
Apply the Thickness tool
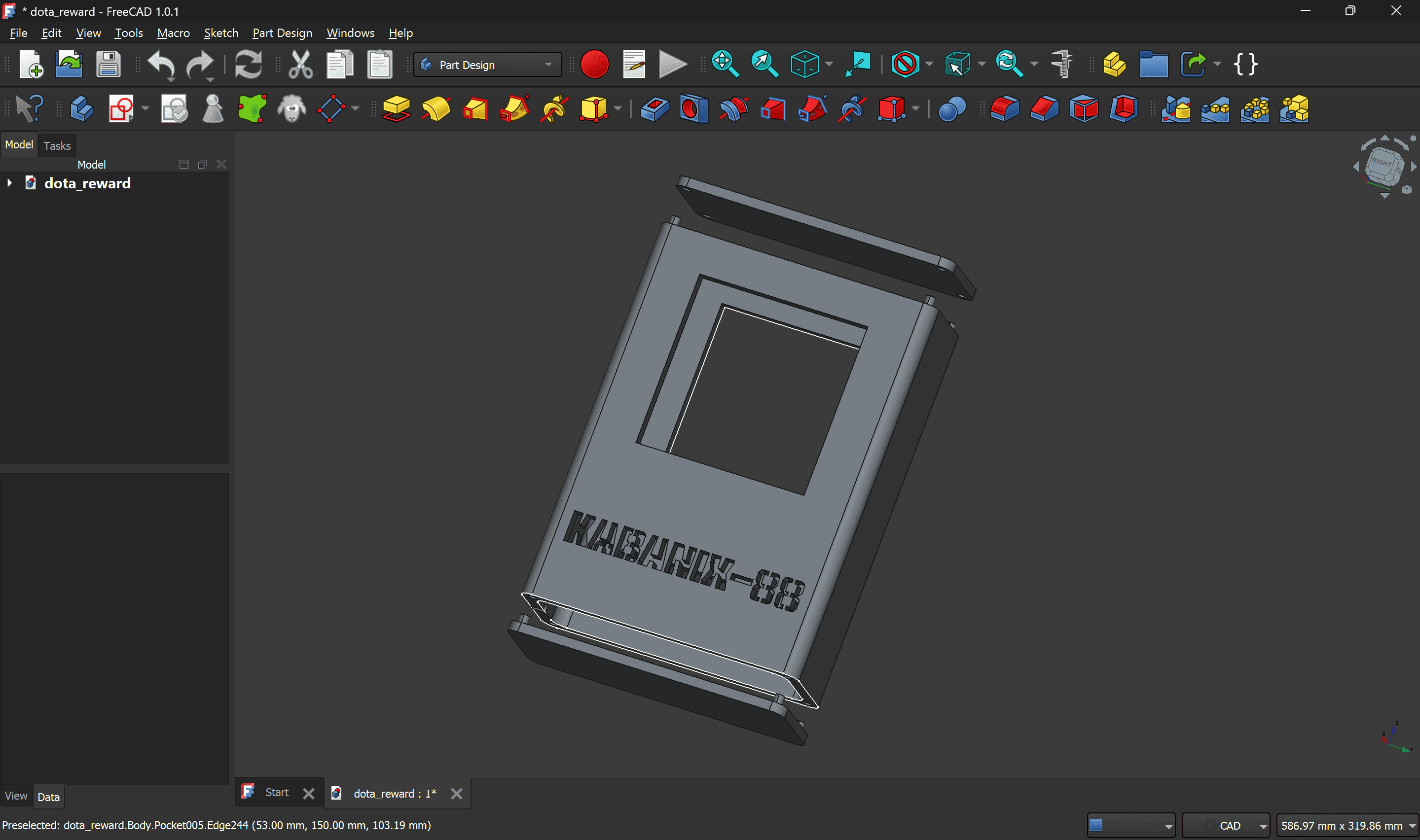pyautogui.click(x=1124, y=108)
